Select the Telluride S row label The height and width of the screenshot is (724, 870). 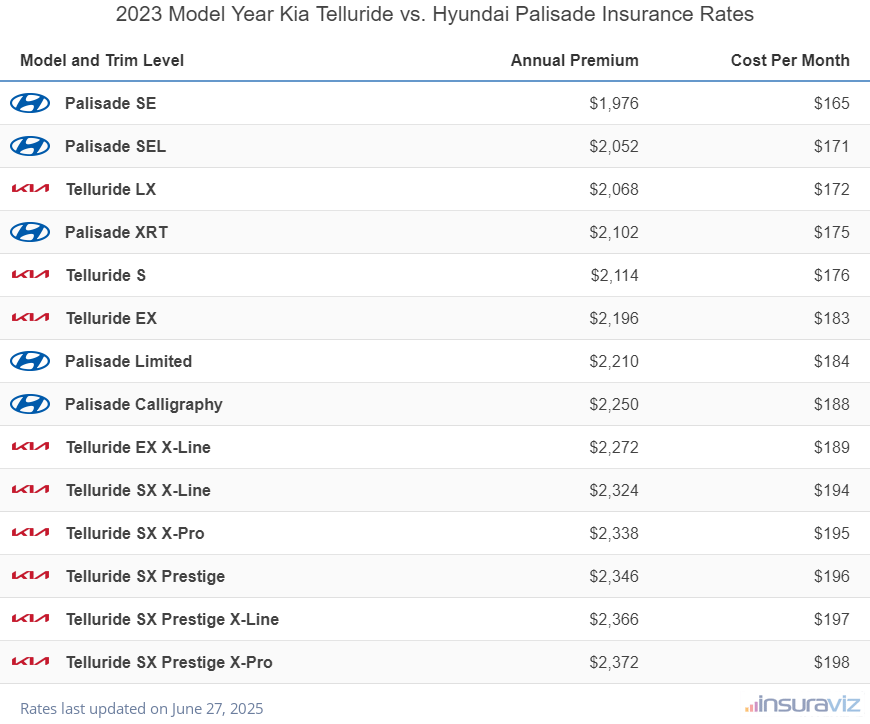[x=106, y=275]
